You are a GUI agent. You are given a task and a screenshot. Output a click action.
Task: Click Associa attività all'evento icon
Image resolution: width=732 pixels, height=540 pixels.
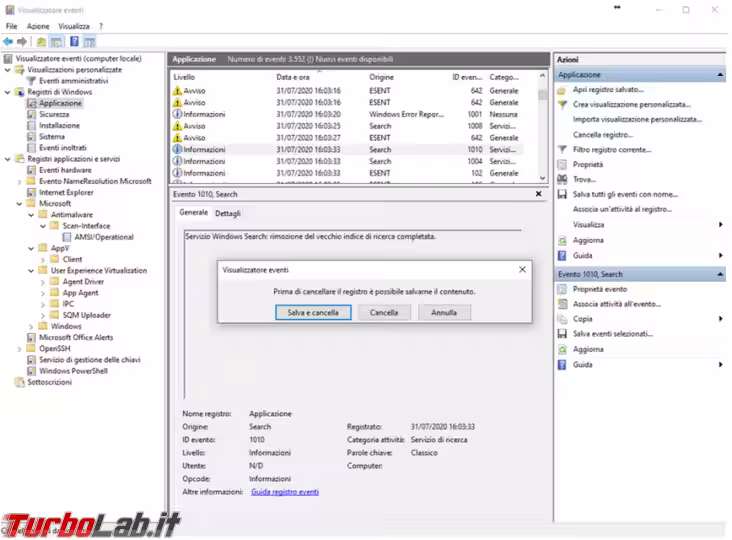click(562, 304)
